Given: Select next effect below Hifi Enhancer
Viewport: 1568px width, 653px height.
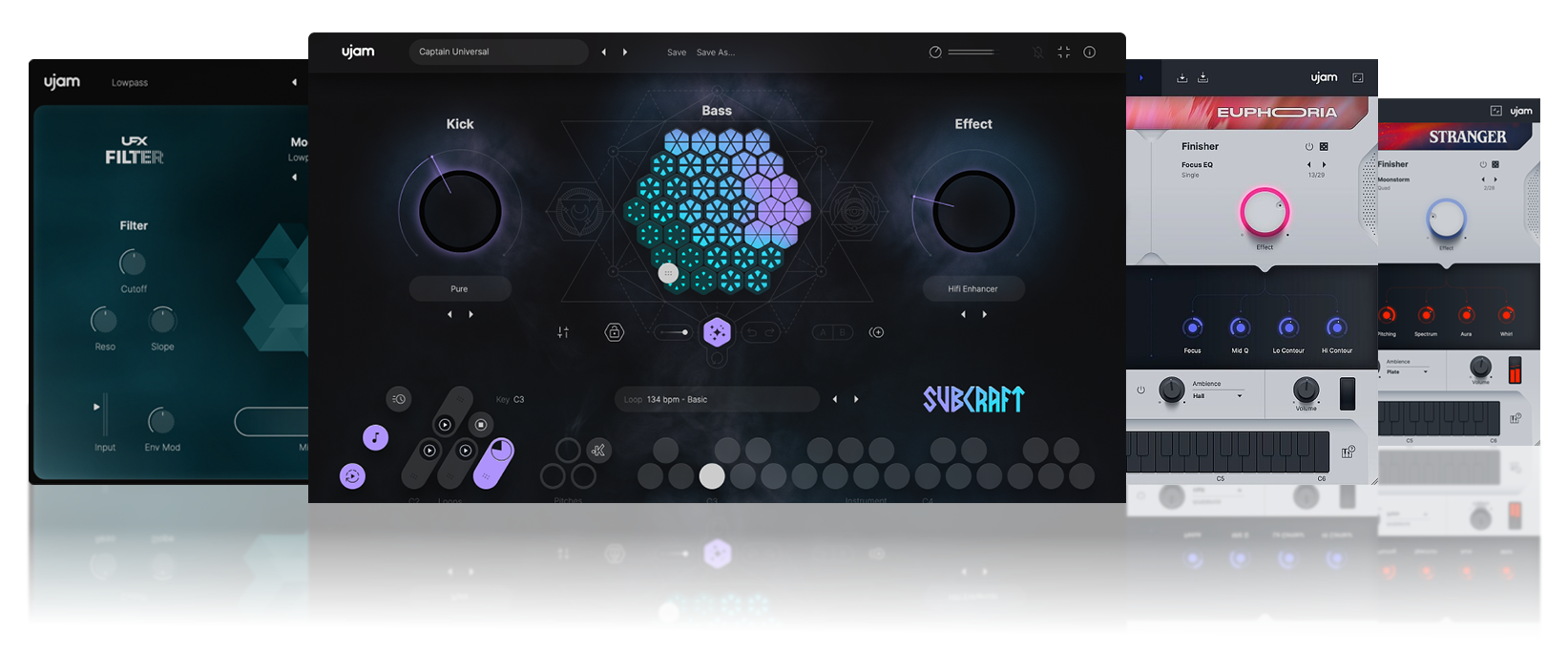Looking at the screenshot, I should [985, 314].
